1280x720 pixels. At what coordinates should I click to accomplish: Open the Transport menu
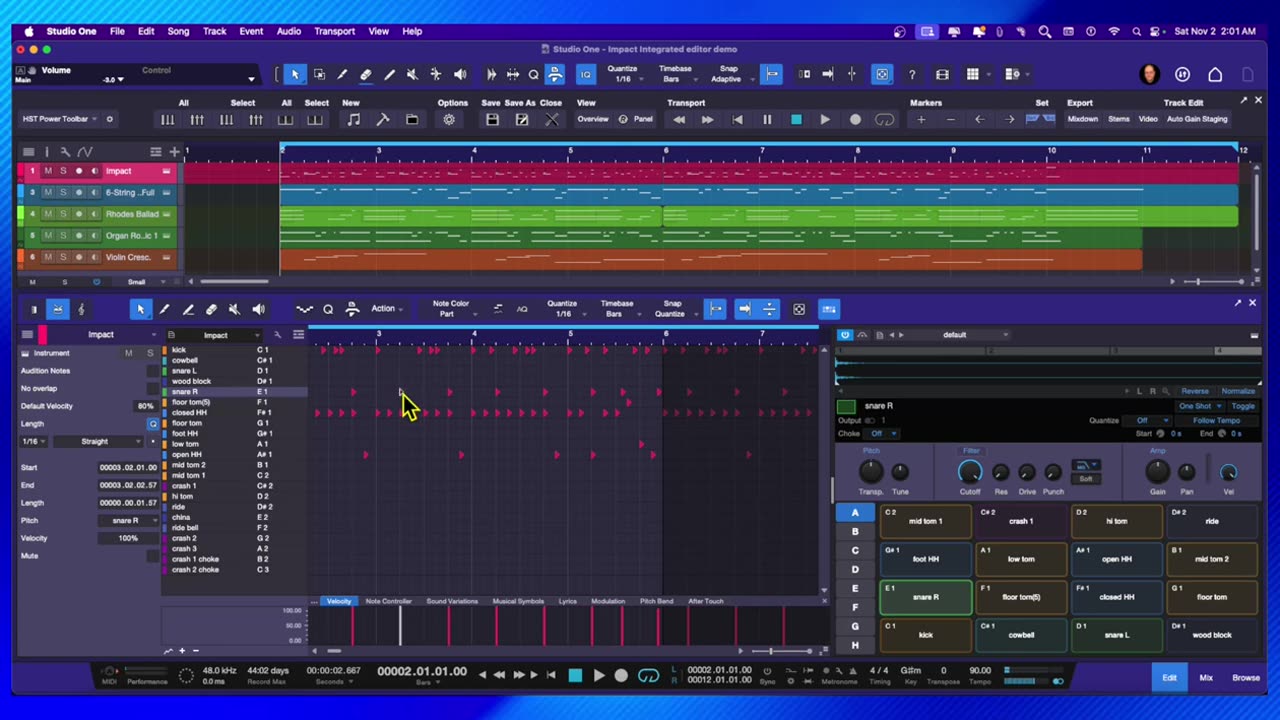coord(334,31)
